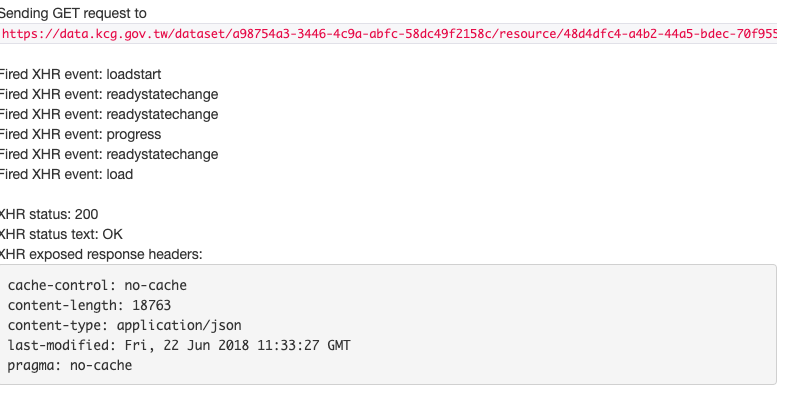Click the cache-control header line
This screenshot has height=402, width=790.
pos(97,285)
